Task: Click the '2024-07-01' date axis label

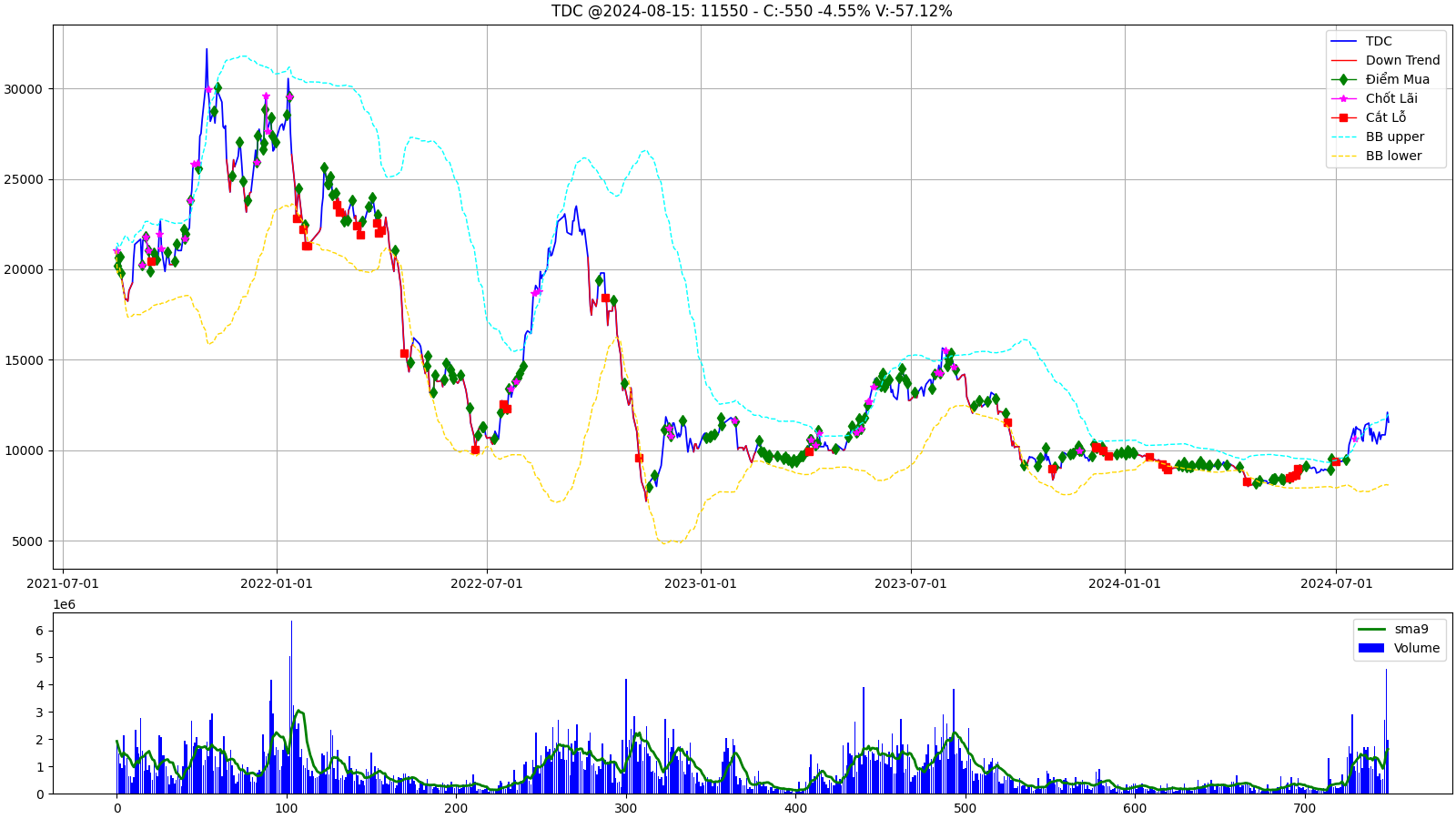Action: pos(1336,583)
